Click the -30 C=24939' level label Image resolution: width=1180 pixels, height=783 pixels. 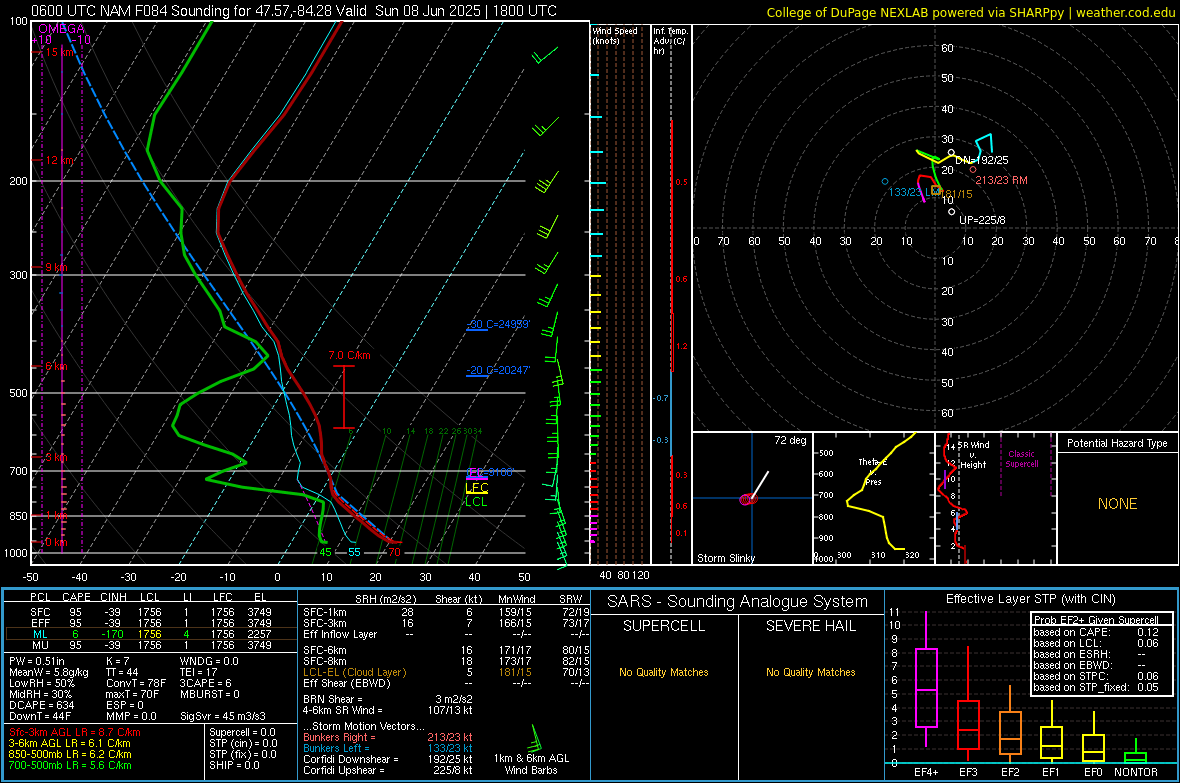(497, 324)
